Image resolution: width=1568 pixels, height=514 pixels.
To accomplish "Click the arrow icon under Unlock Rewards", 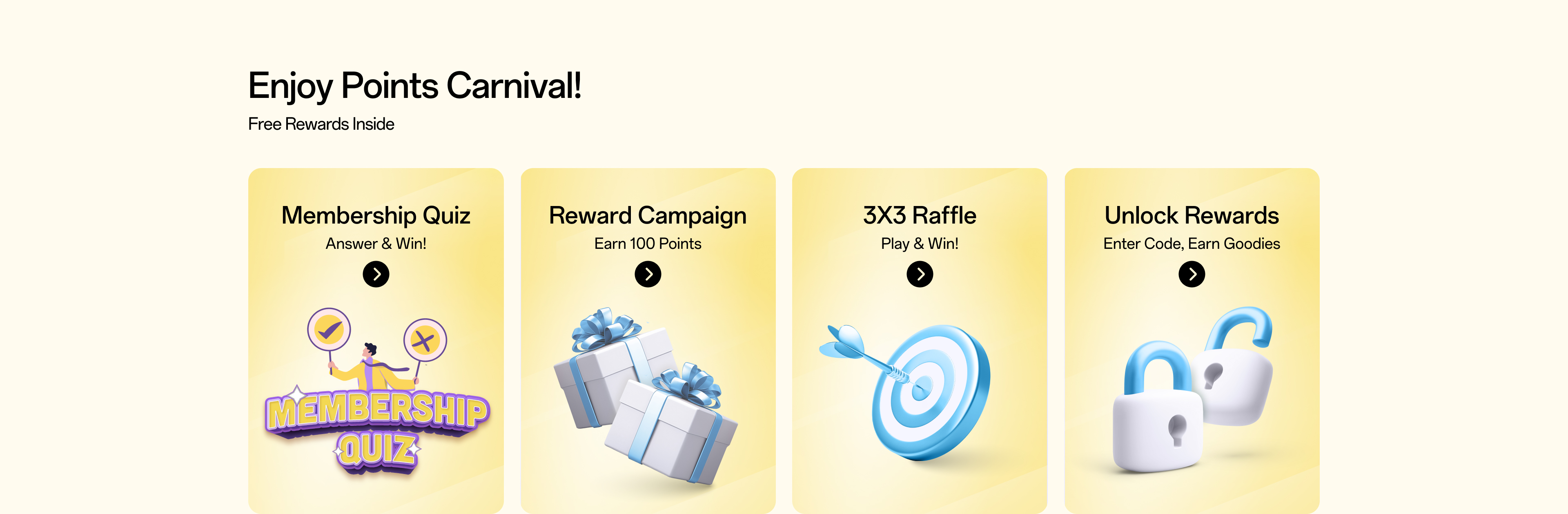I will point(1192,274).
